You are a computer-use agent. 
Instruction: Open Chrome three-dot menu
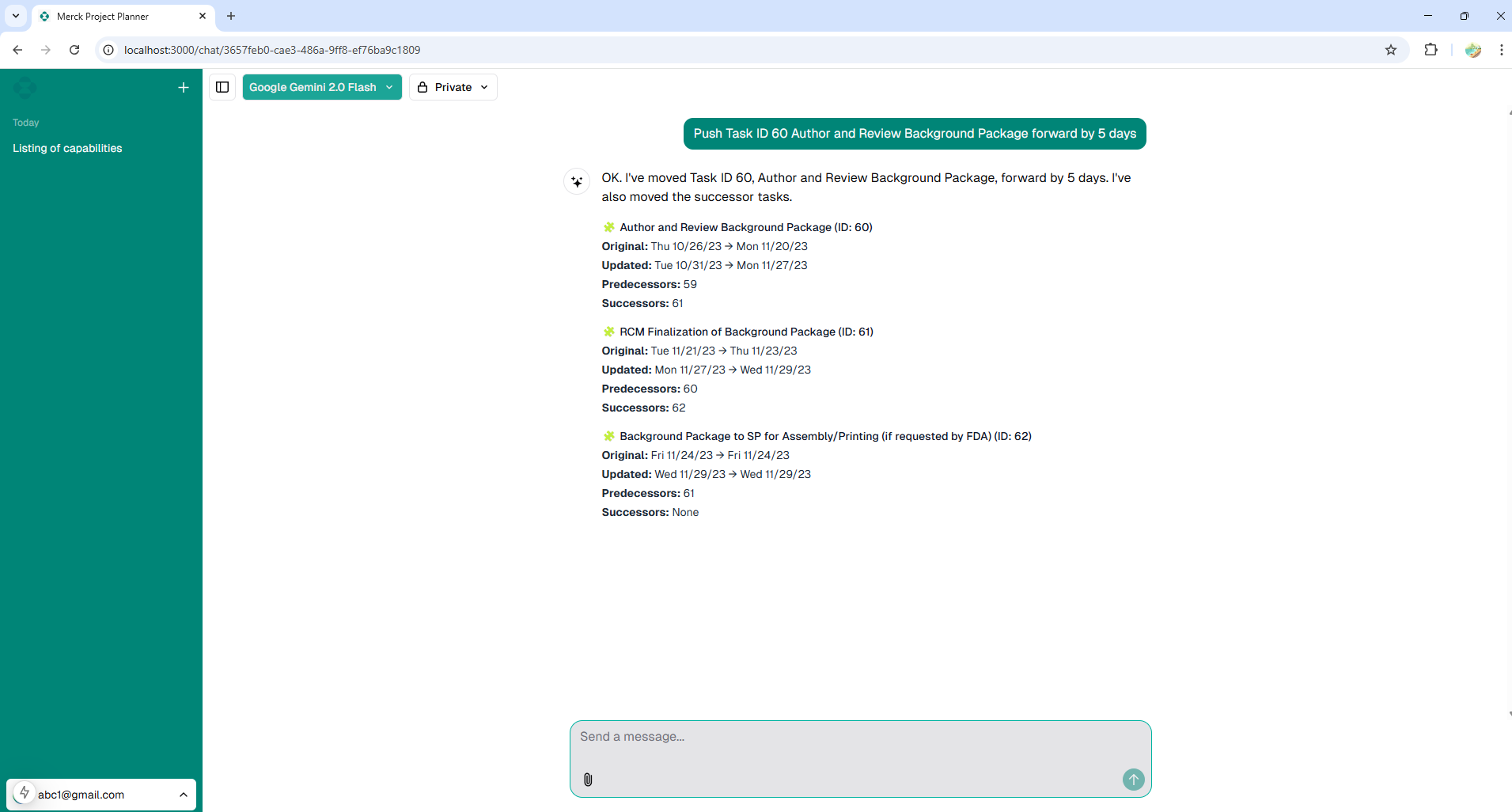[x=1501, y=50]
